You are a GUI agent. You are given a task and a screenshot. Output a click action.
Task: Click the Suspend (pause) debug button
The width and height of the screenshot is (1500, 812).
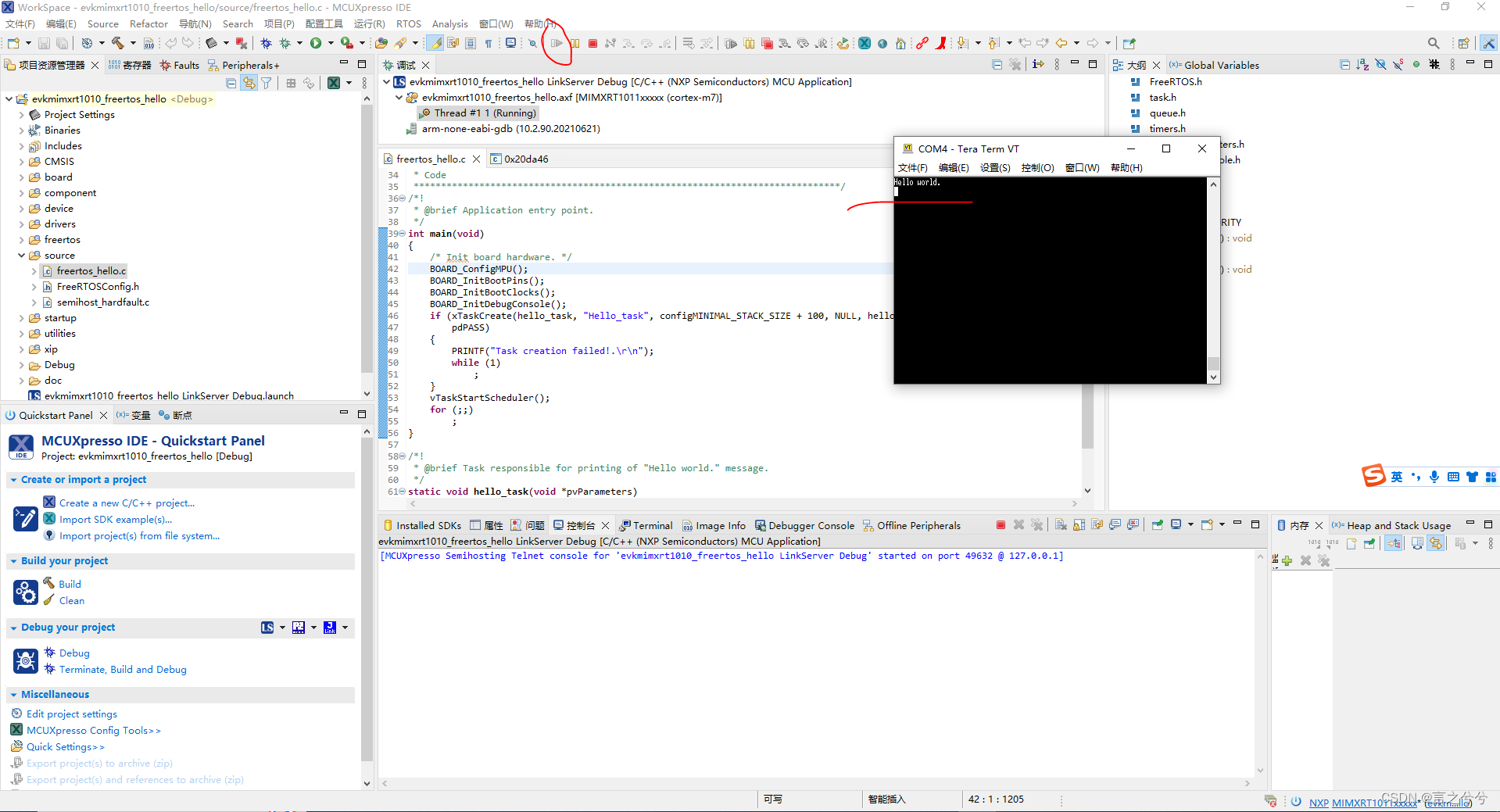tap(575, 43)
